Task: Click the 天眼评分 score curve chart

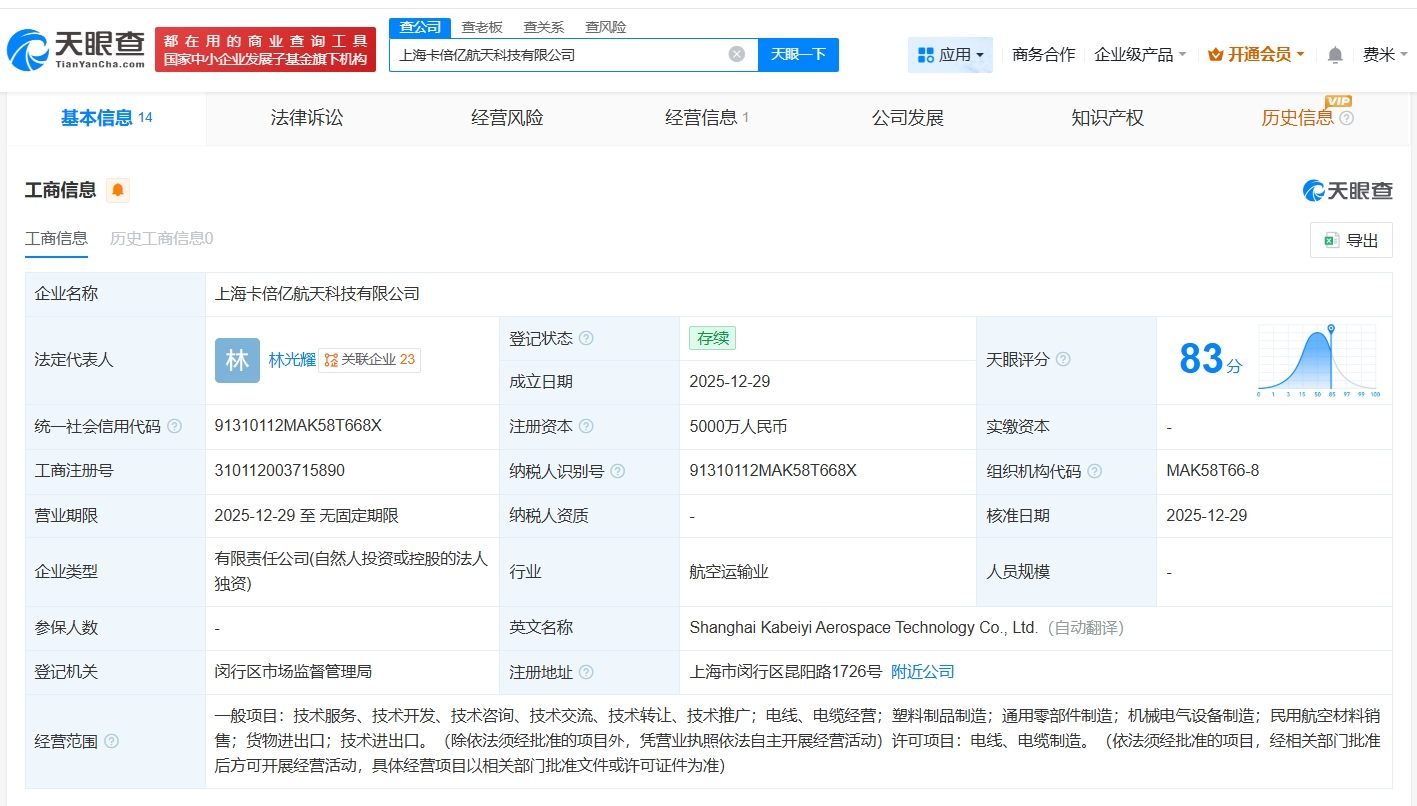Action: [1316, 359]
